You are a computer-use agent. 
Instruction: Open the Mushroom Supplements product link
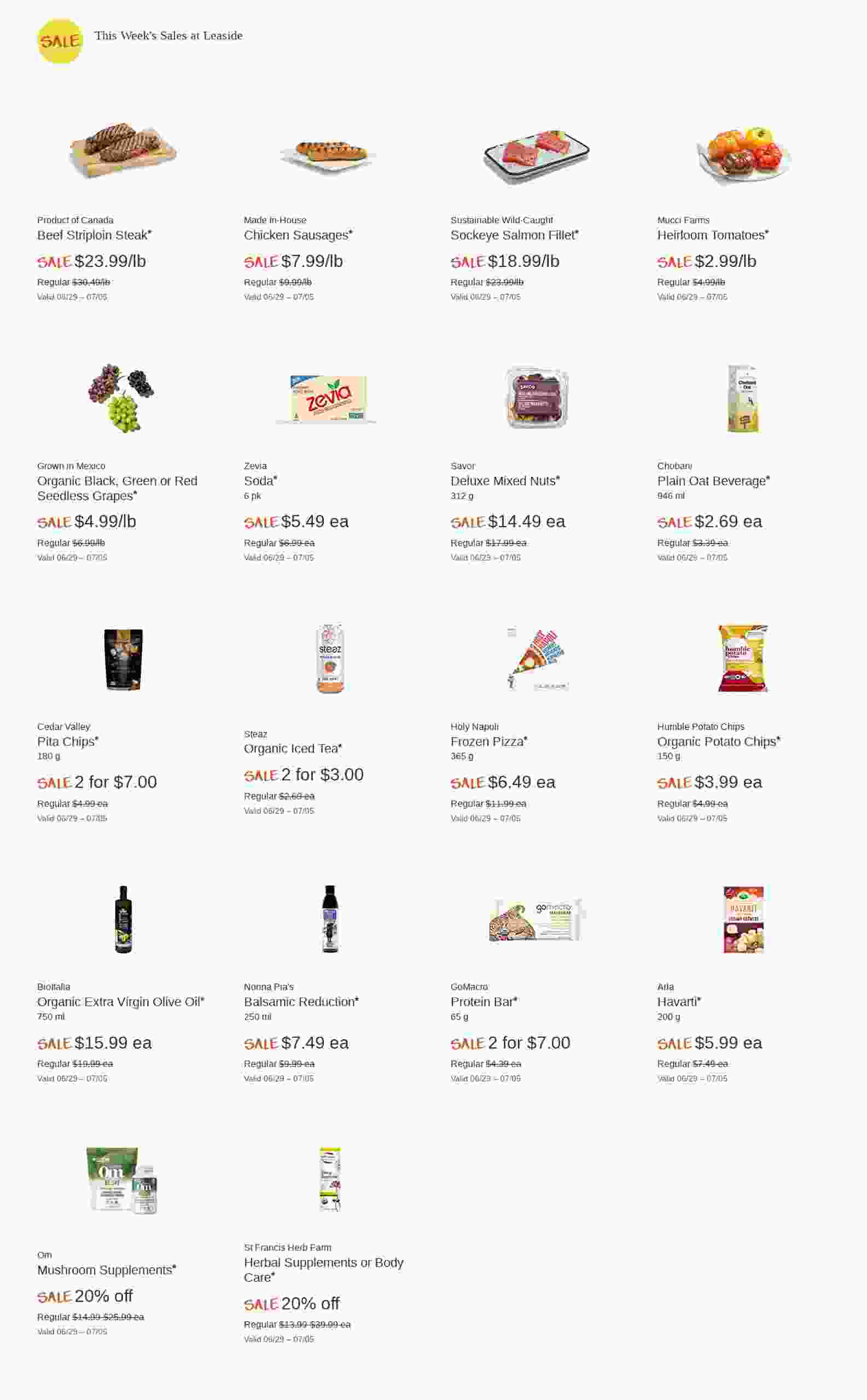pos(106,1270)
